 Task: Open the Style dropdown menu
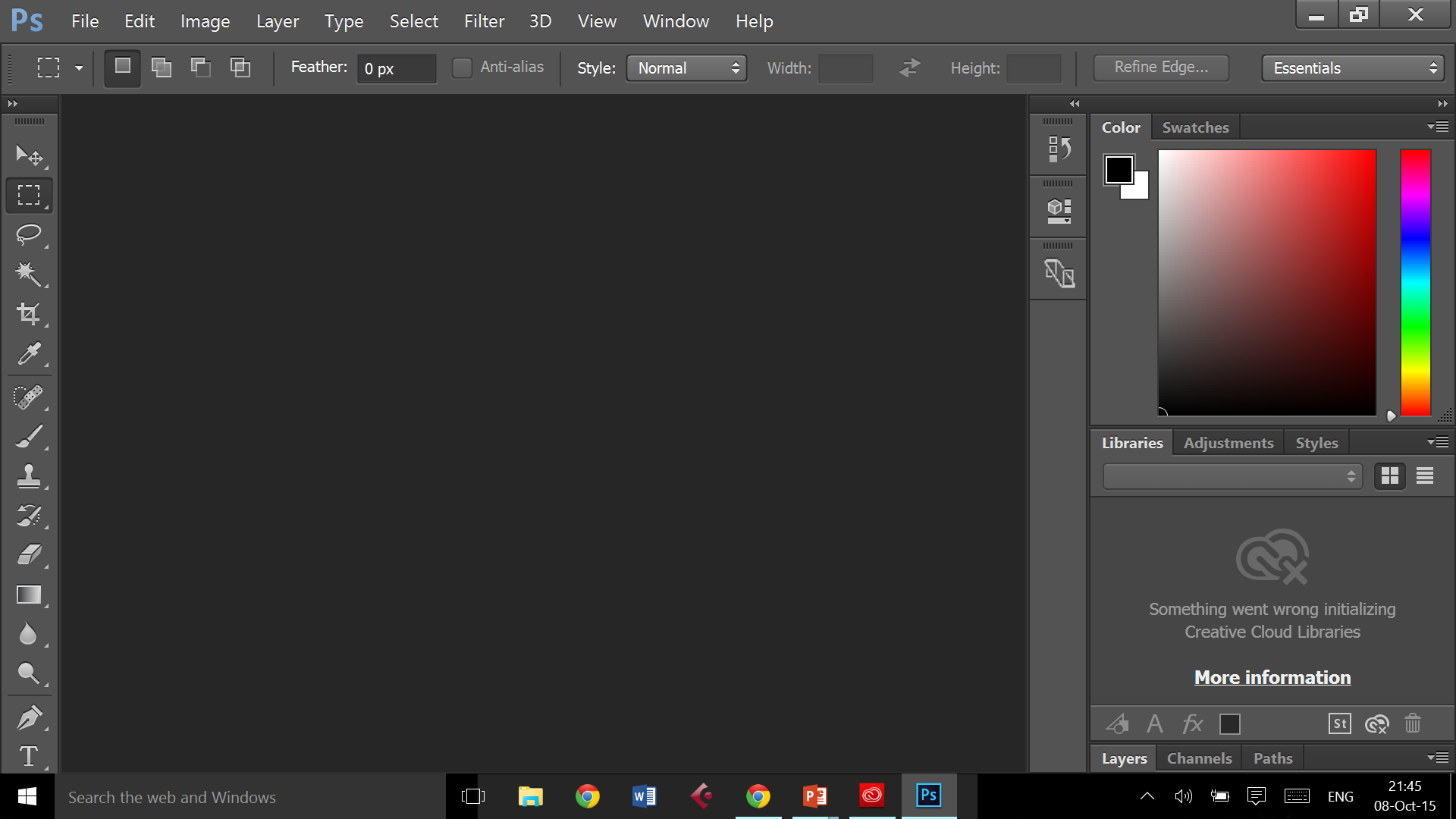point(685,67)
